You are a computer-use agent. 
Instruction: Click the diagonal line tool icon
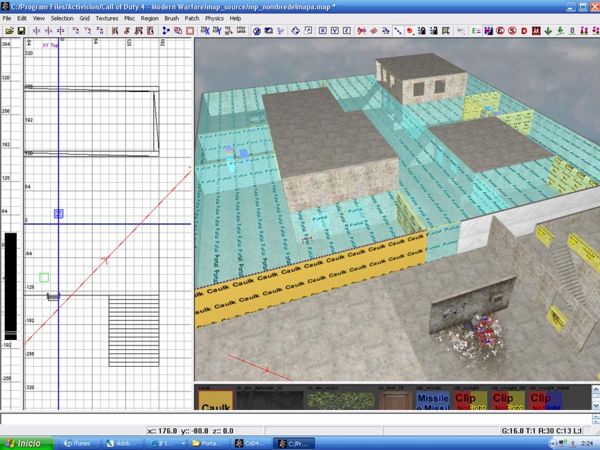tap(398, 31)
